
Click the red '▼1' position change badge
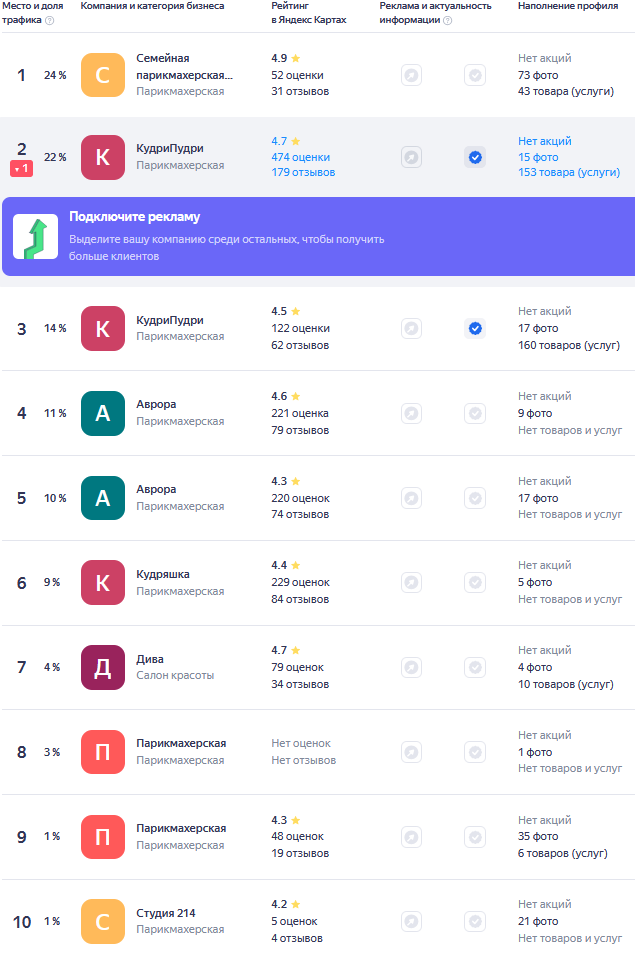(x=21, y=169)
